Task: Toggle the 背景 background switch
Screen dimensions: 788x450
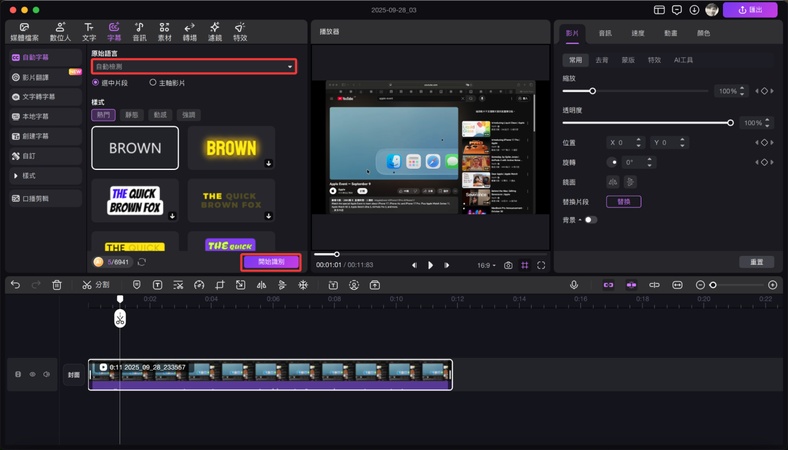Action: pyautogui.click(x=590, y=219)
